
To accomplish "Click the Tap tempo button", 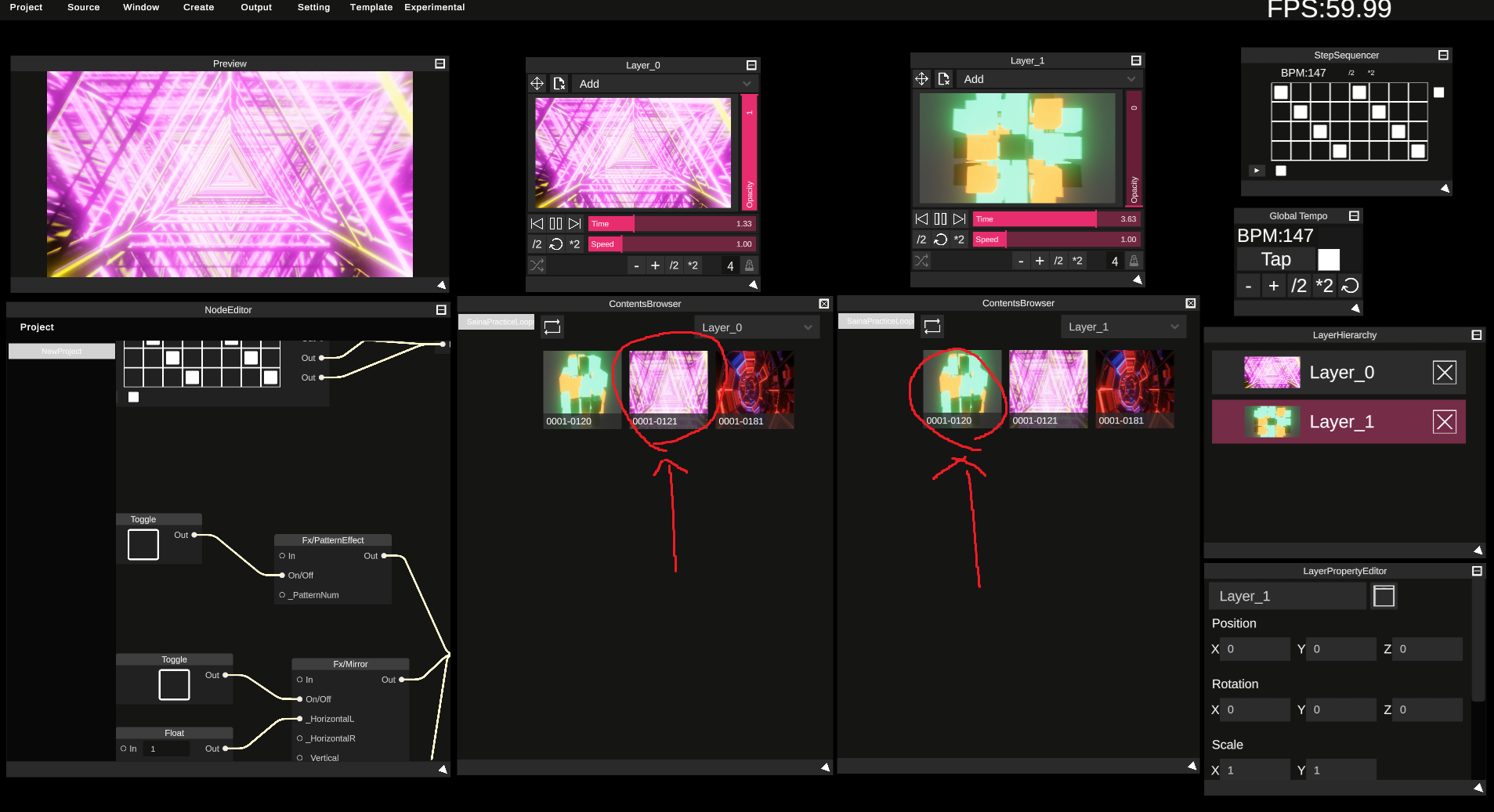I will 1275,259.
